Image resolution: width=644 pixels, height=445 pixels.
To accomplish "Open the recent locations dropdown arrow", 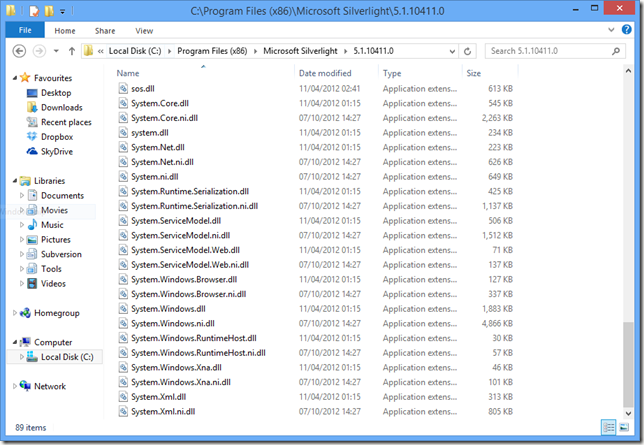I will point(56,51).
